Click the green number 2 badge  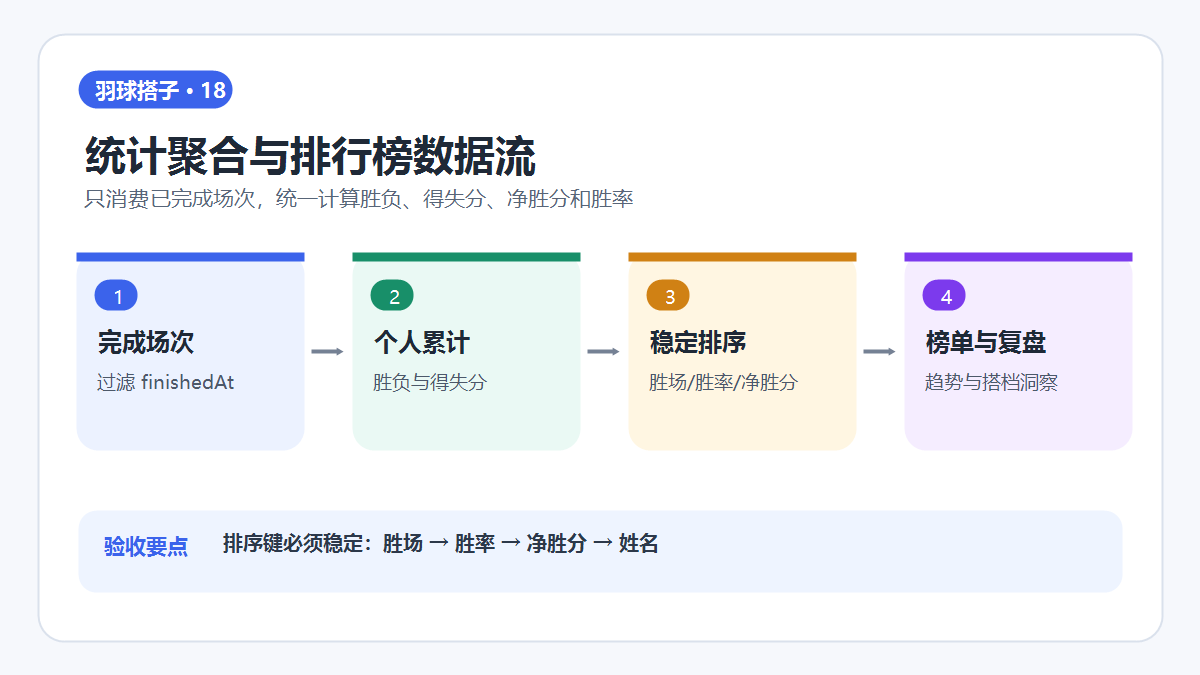tap(392, 296)
